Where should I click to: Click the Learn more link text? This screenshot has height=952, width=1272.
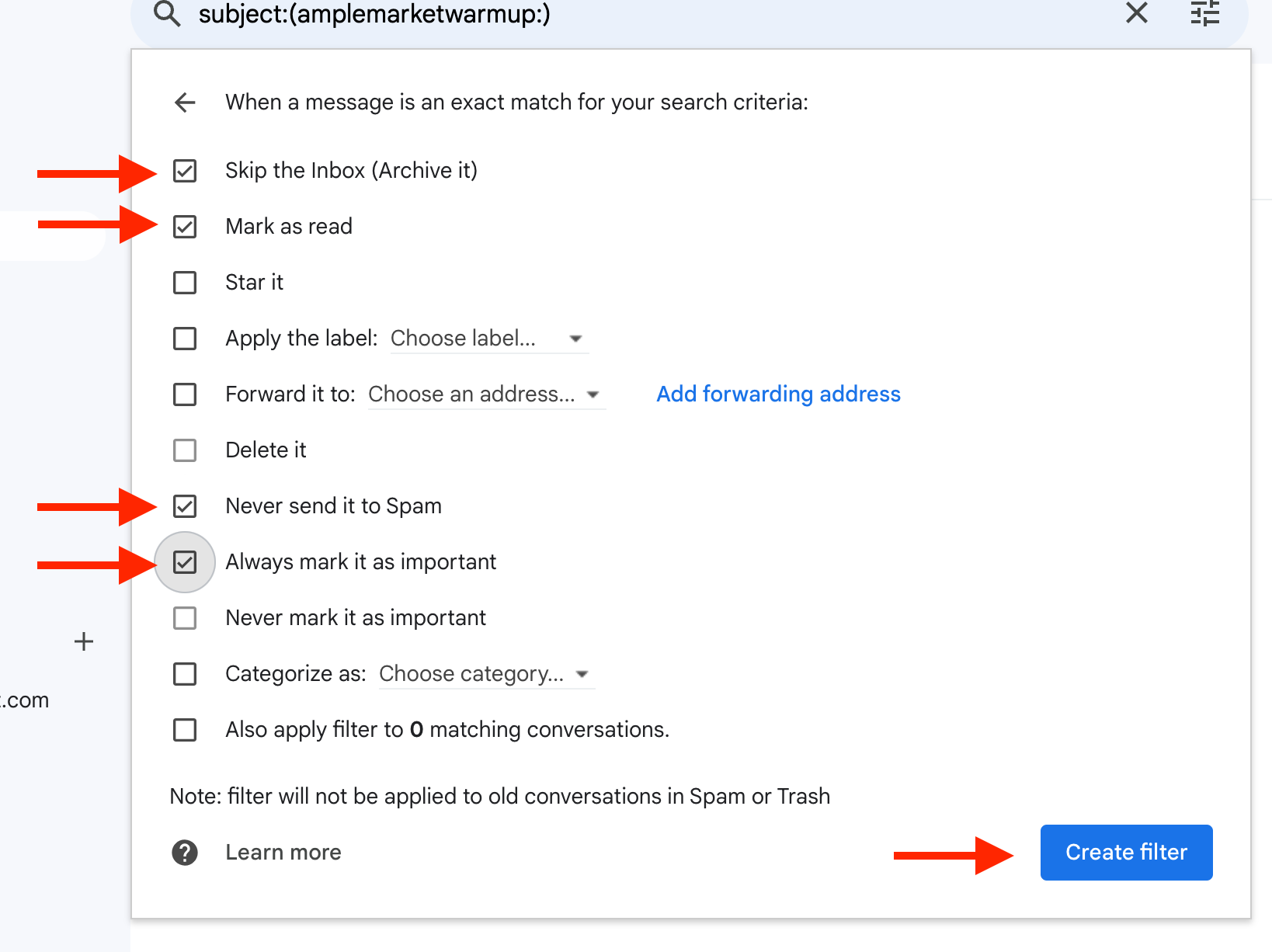[283, 853]
